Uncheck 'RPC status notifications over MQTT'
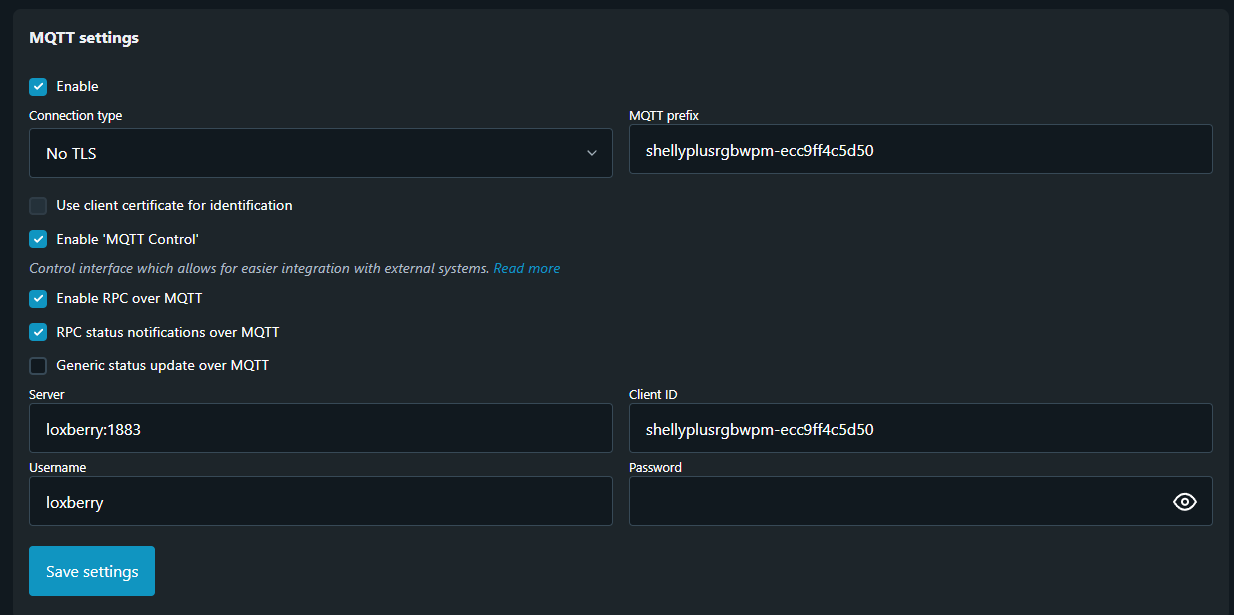Viewport: 1234px width, 615px height. (38, 332)
